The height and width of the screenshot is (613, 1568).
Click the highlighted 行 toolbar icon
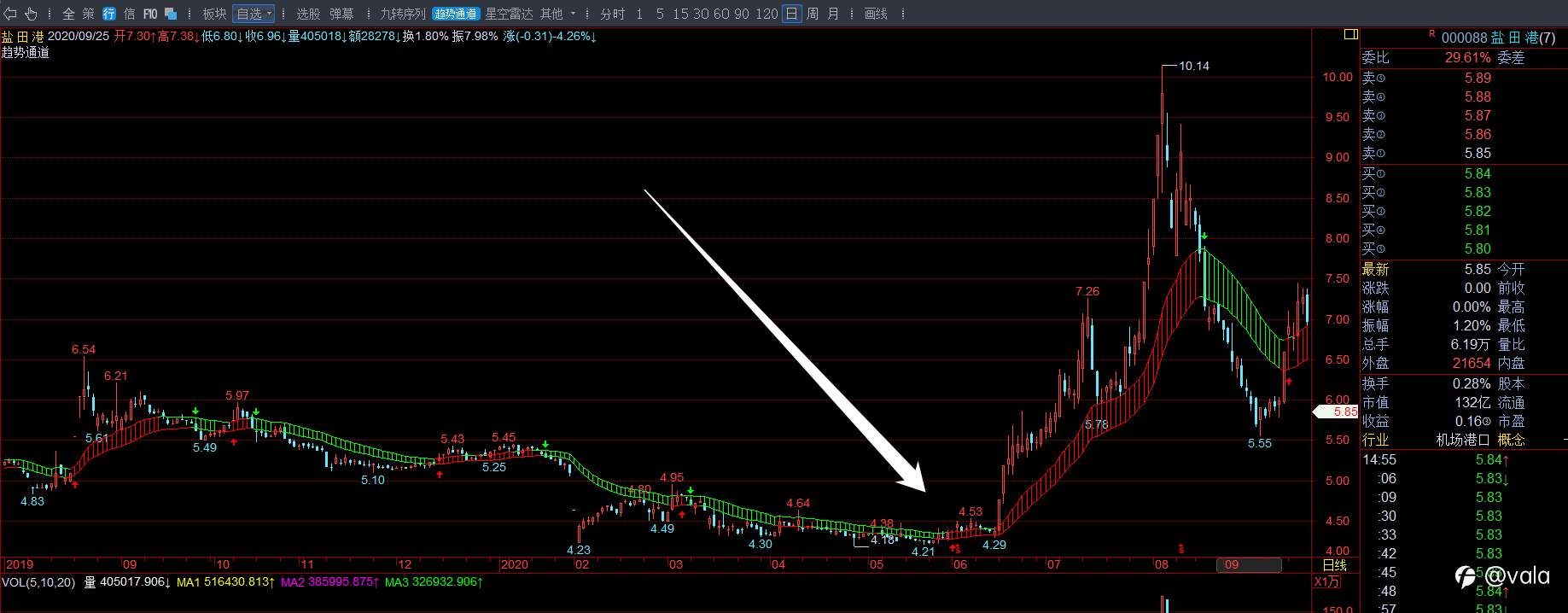[x=109, y=14]
